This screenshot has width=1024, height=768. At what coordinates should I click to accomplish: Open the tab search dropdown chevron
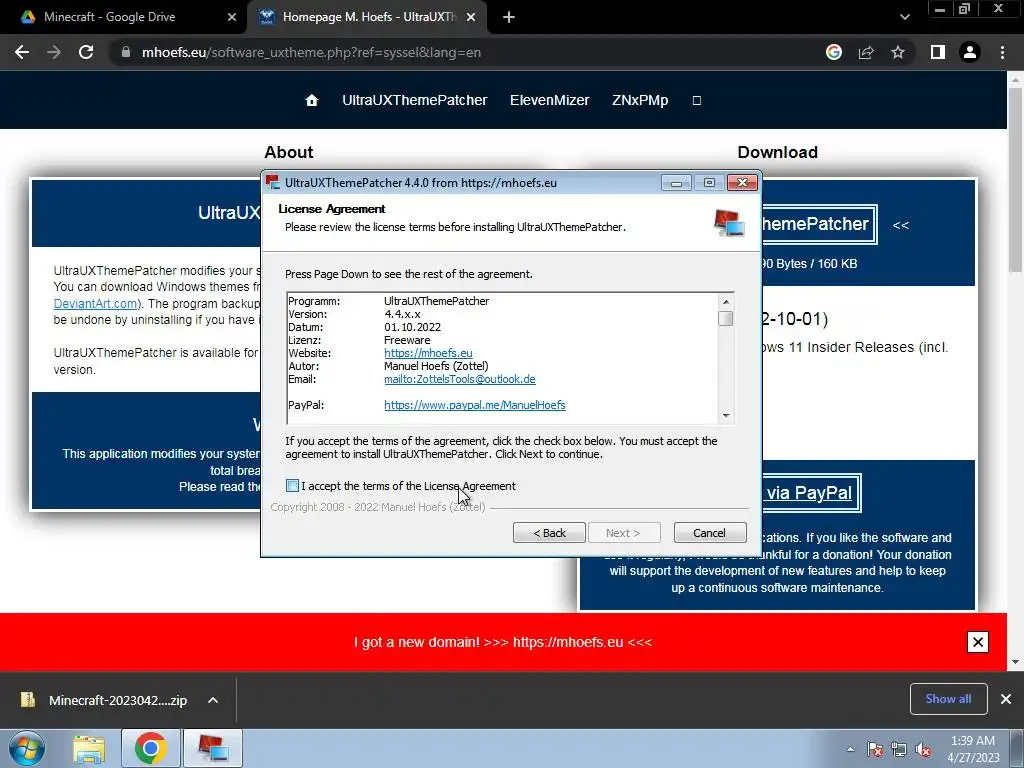click(904, 17)
